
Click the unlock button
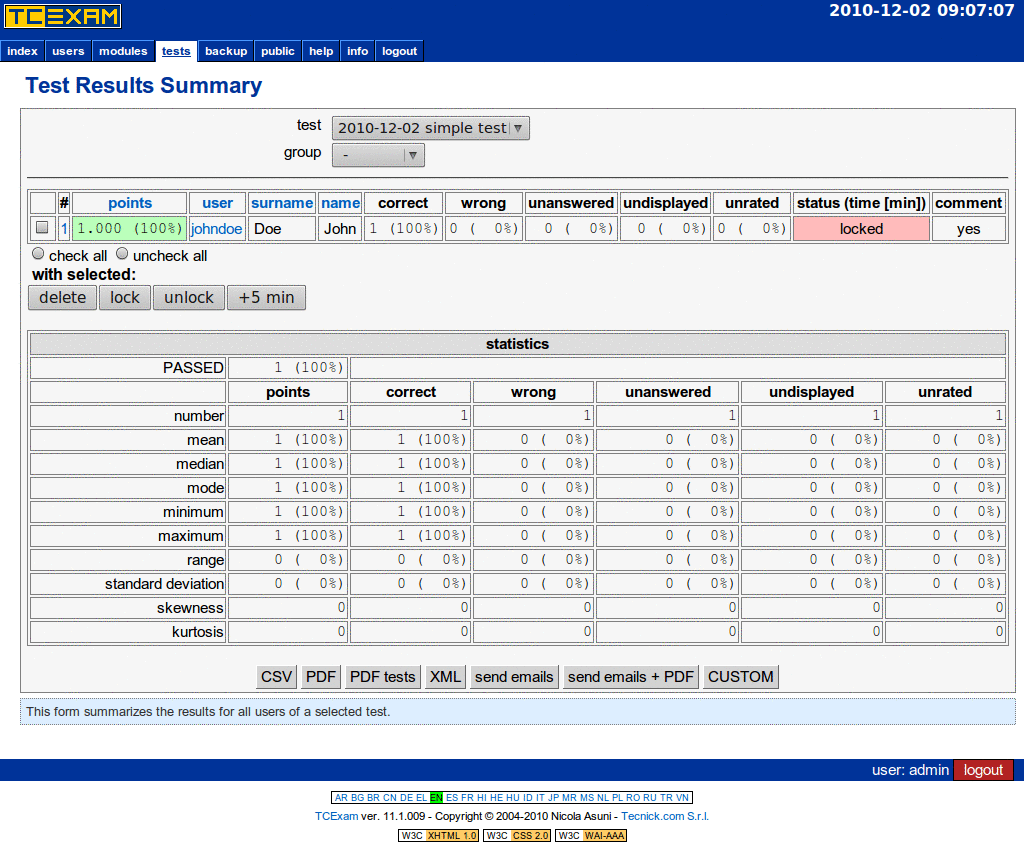point(189,298)
